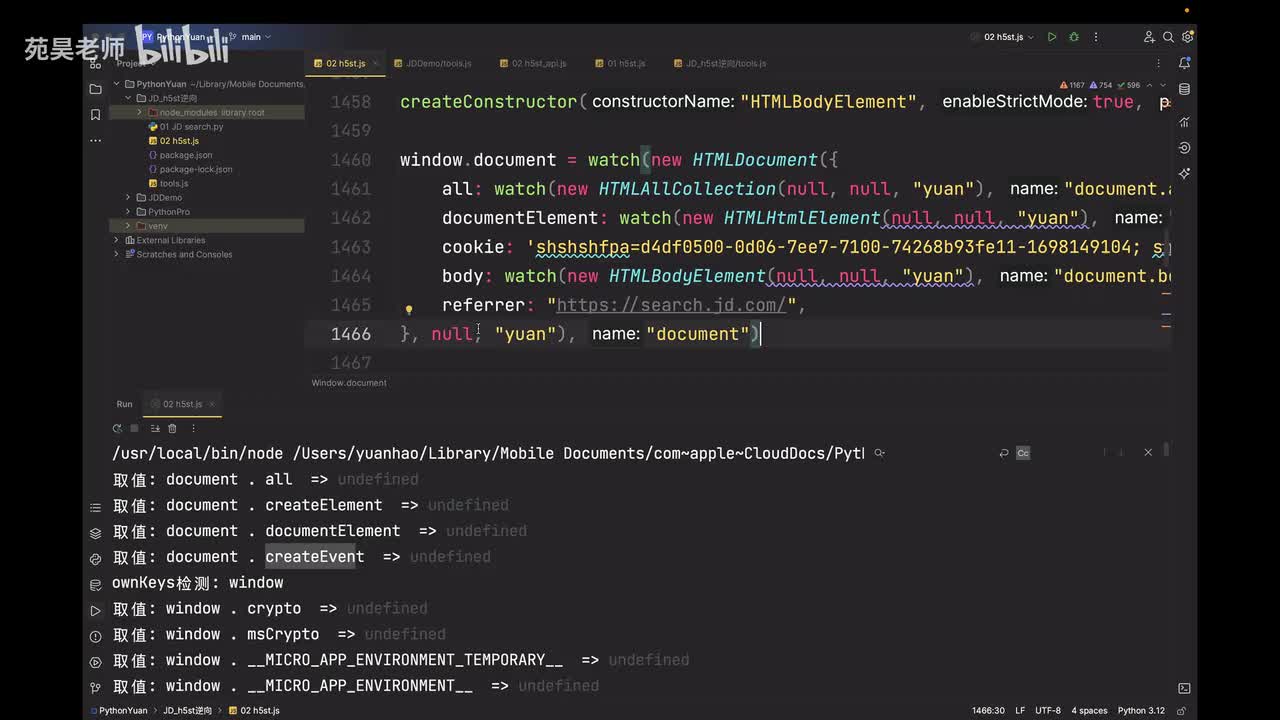Open more run actions next to debug

pos(1095,37)
